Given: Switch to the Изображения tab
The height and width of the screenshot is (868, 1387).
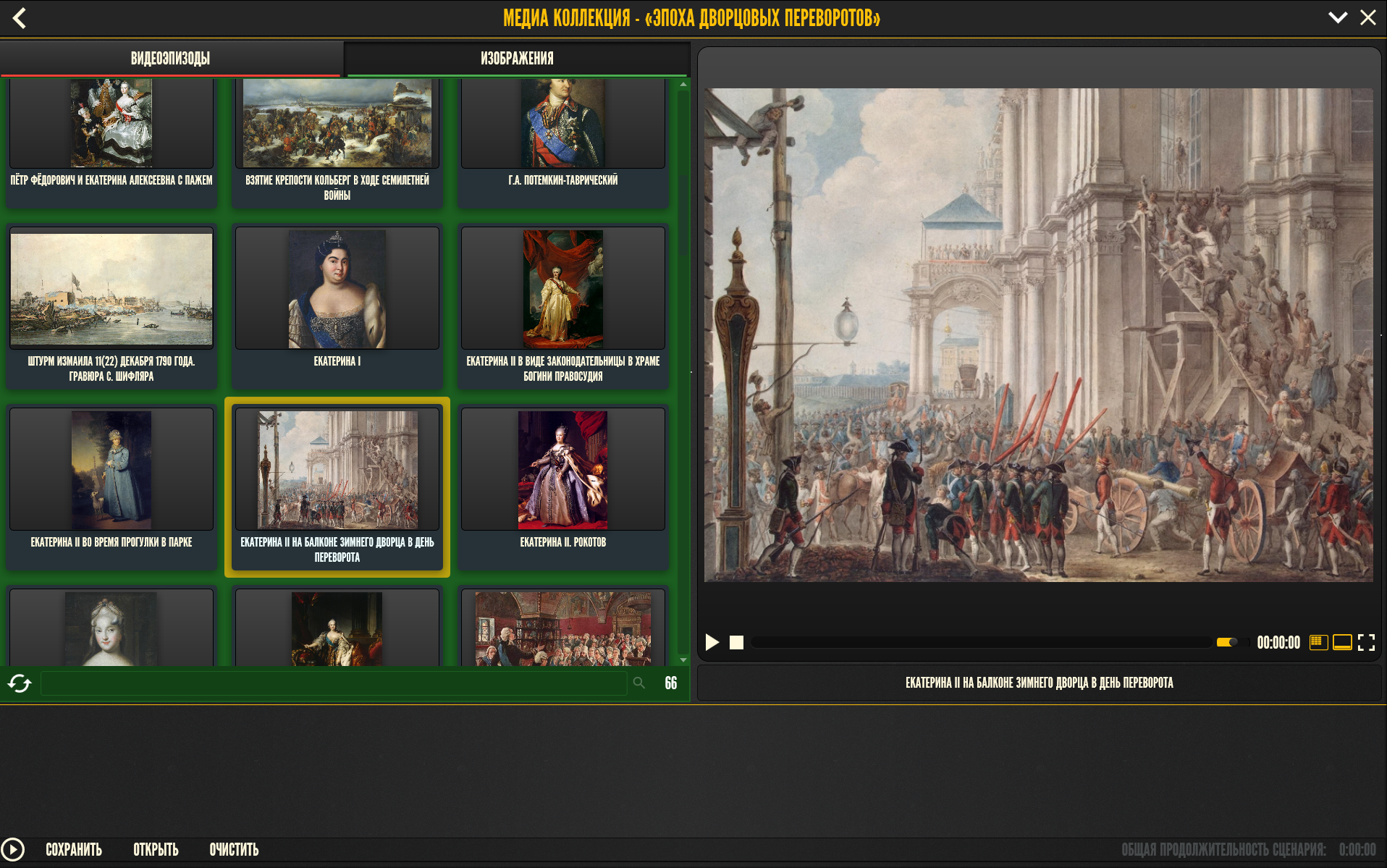Looking at the screenshot, I should coord(517,59).
